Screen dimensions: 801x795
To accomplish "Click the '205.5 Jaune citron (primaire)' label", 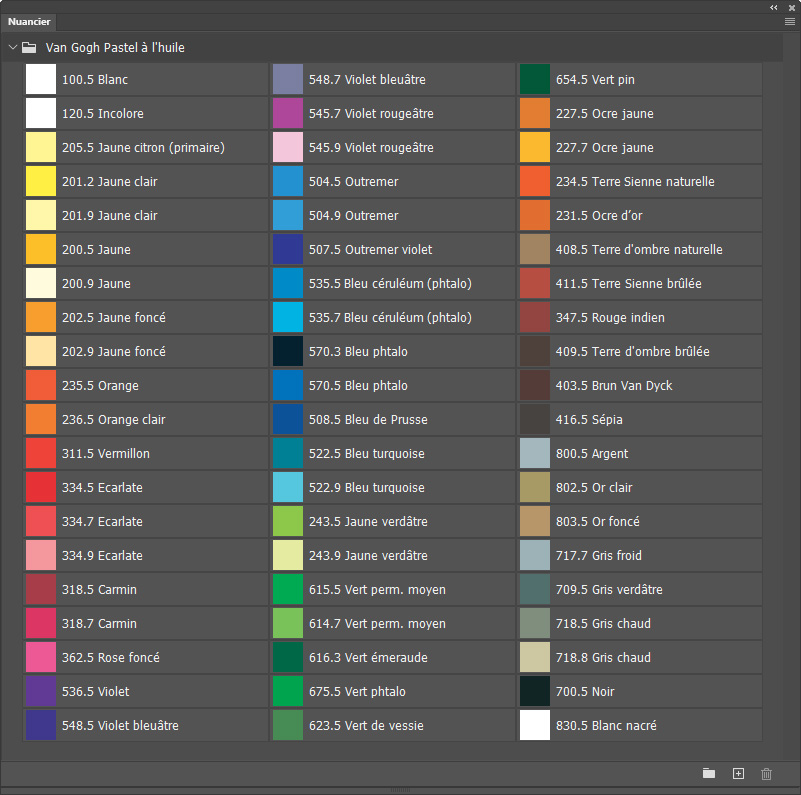I will point(143,148).
